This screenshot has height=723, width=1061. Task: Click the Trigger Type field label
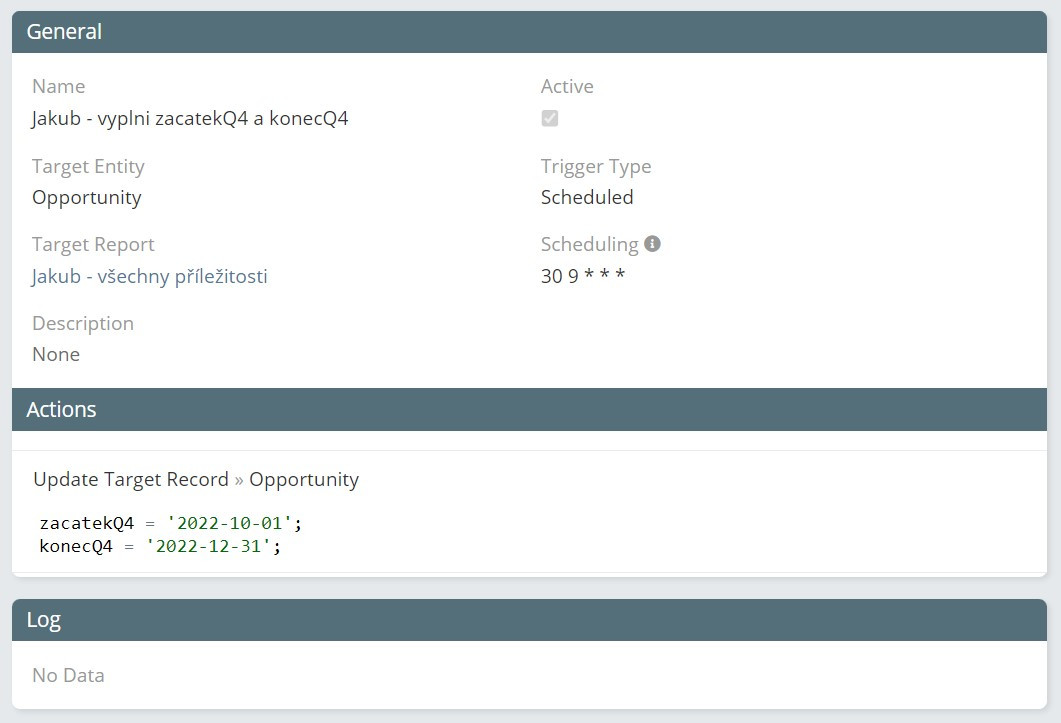(596, 166)
